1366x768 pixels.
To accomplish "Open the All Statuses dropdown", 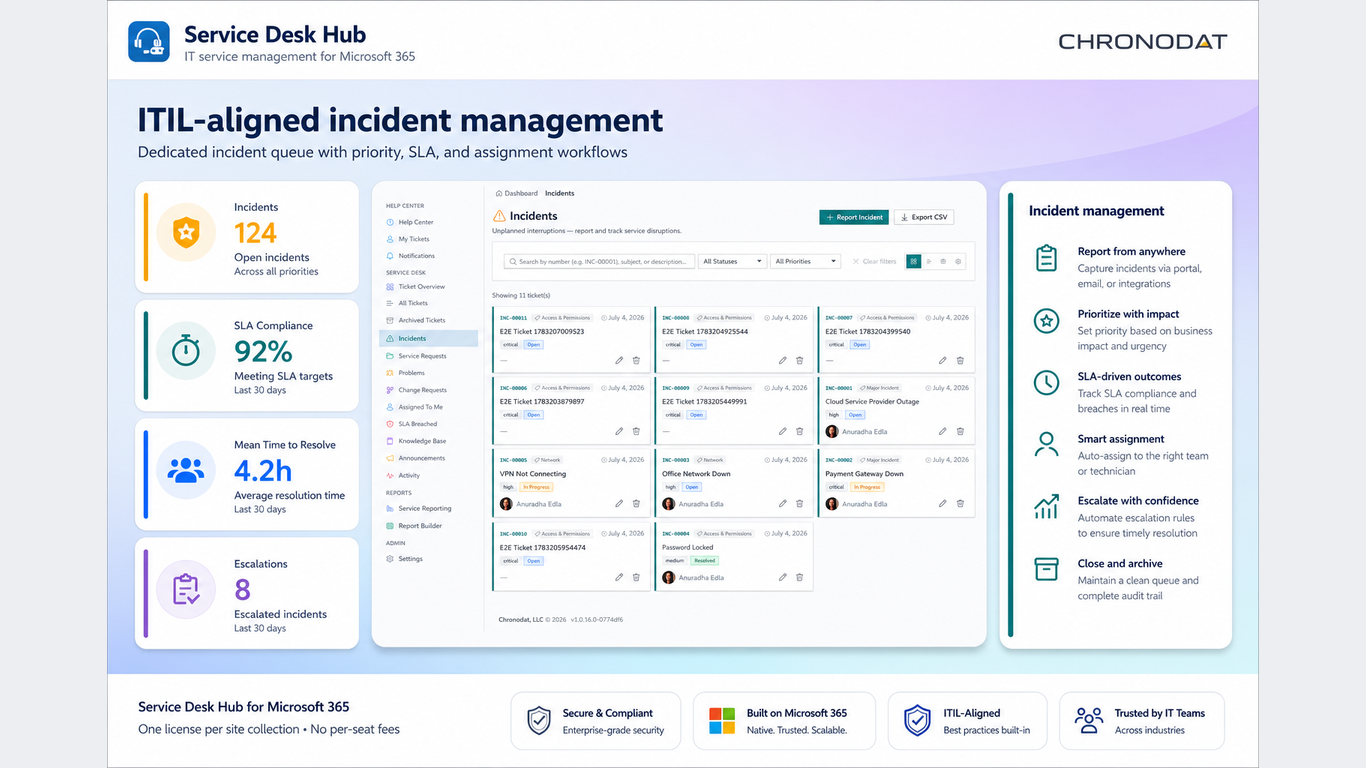I will click(x=732, y=261).
